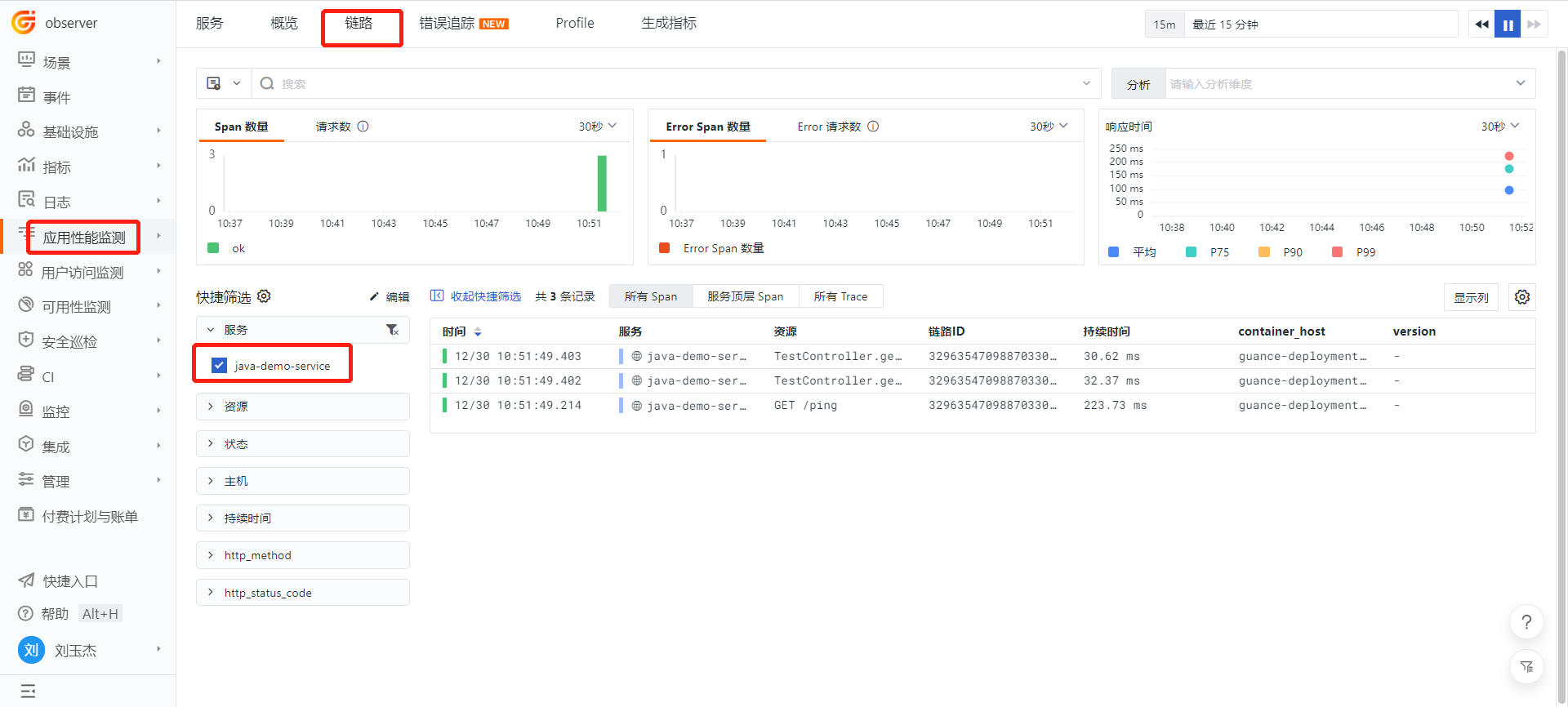Open the 分析 dimension dropdown
Viewport: 1568px width, 707px height.
point(1350,83)
